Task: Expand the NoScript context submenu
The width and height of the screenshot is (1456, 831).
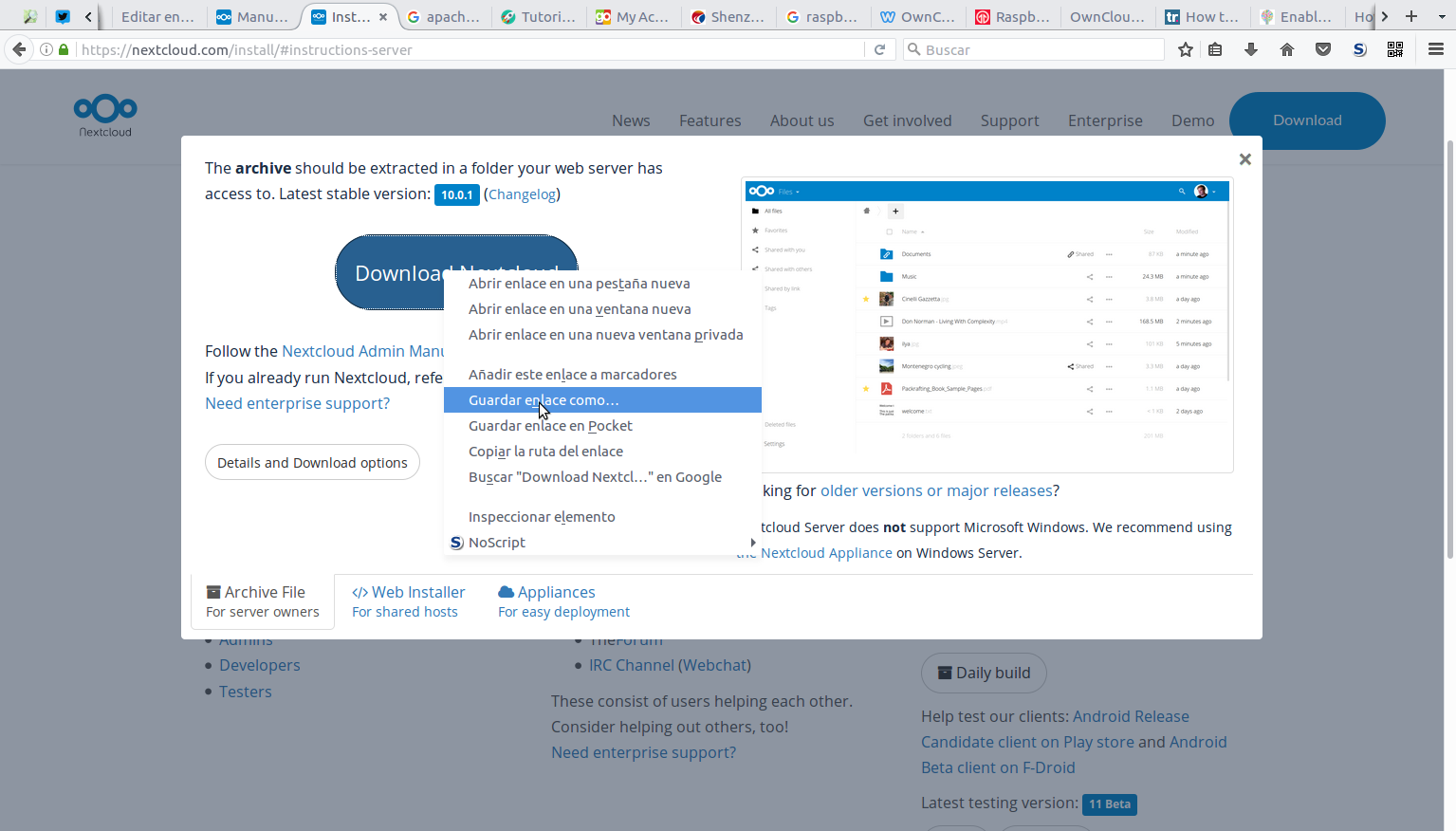Action: [x=602, y=543]
